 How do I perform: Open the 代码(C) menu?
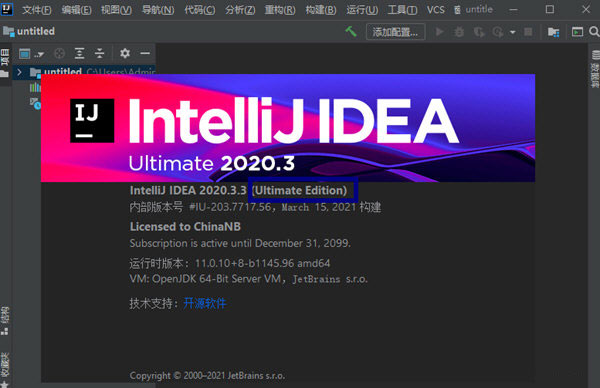coord(199,10)
